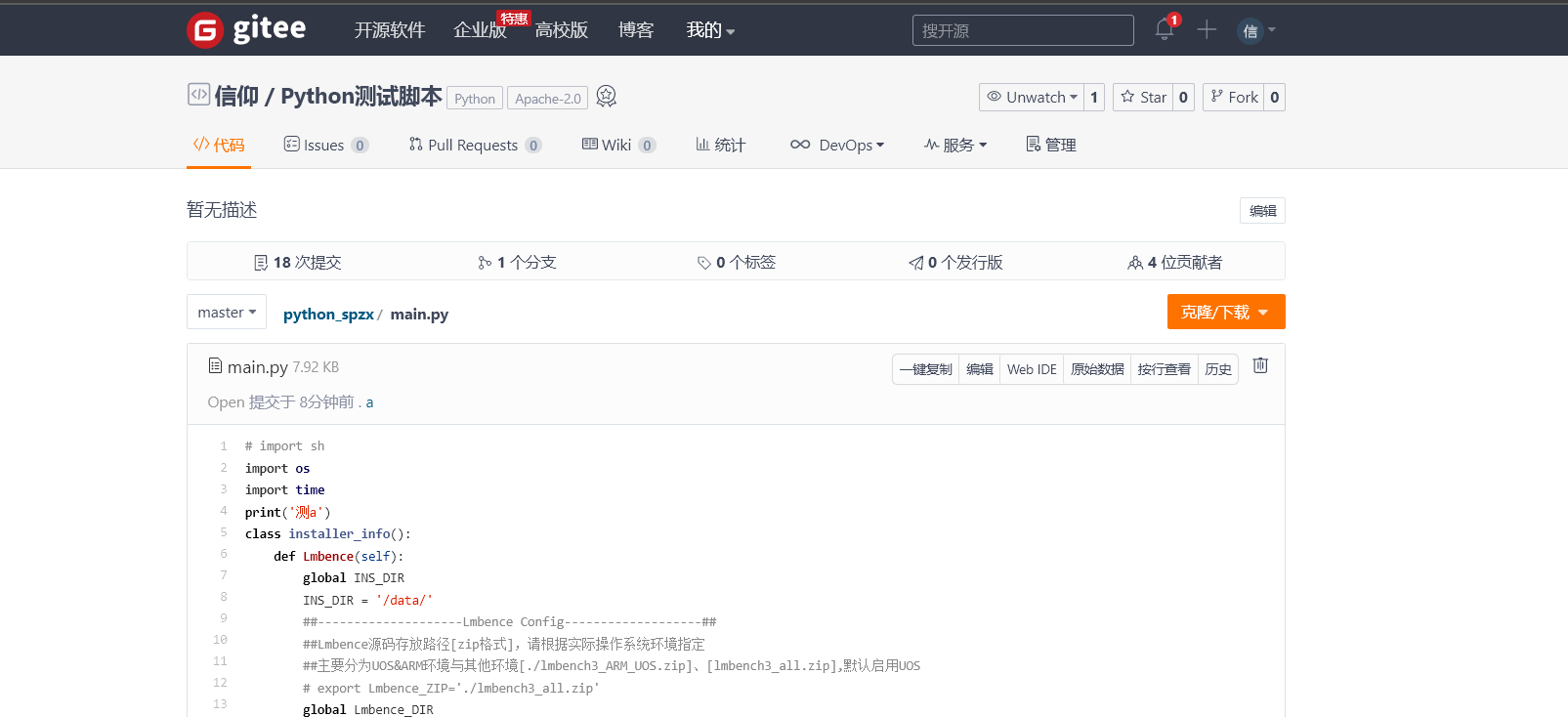Select the 代码 tab
Viewport: 1568px width, 717px height.
coord(219,145)
